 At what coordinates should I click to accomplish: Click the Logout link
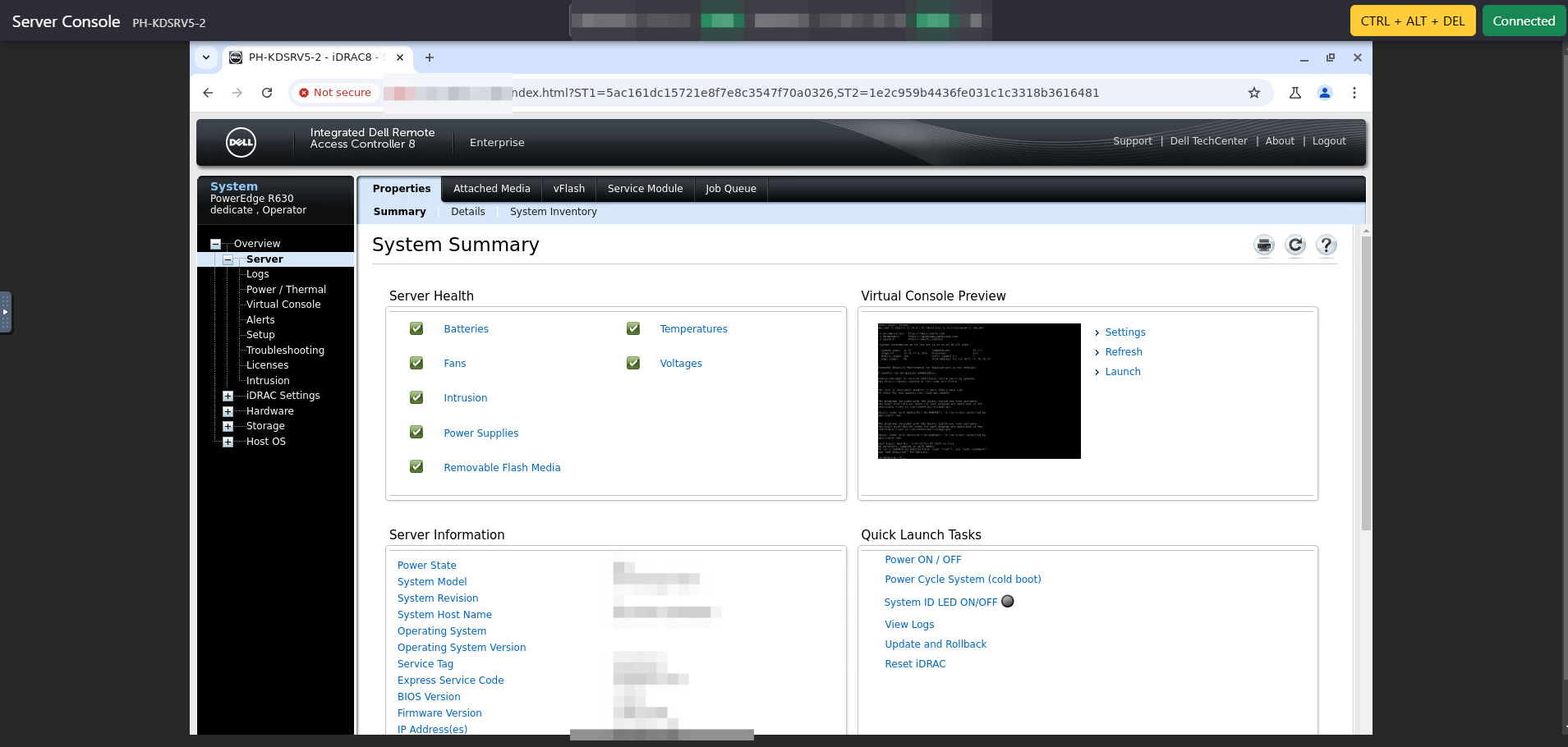coord(1329,141)
